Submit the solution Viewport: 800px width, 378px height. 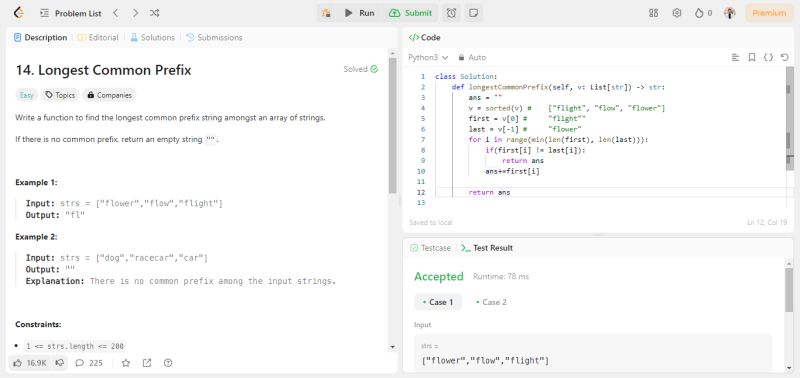(x=410, y=13)
